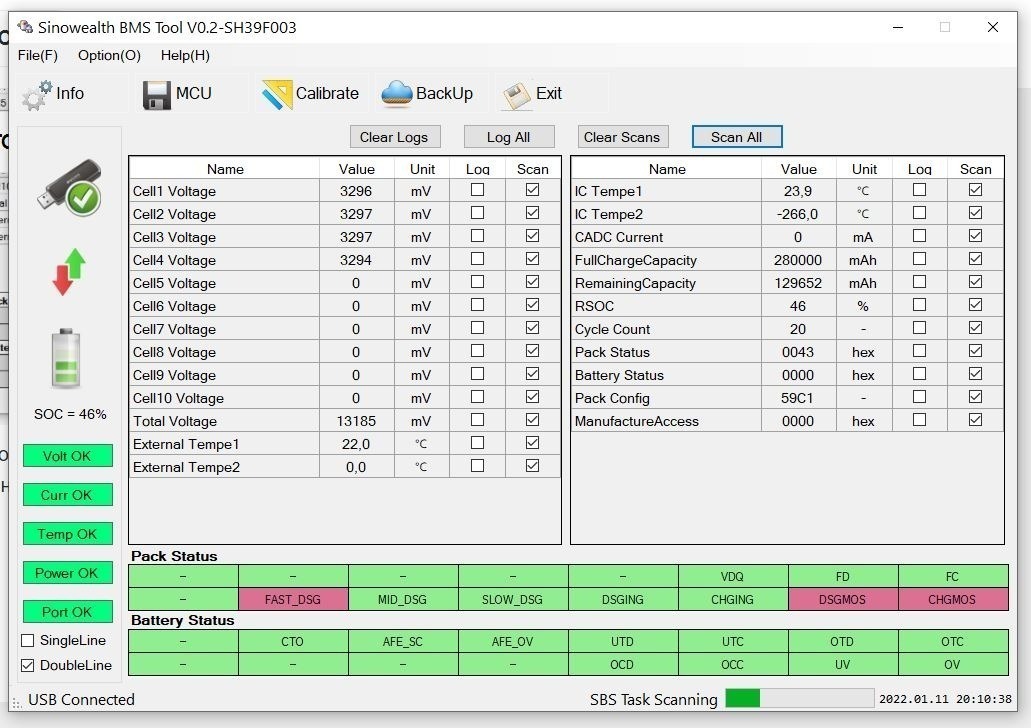Click the Exit icon
The height and width of the screenshot is (728, 1031).
coord(517,95)
